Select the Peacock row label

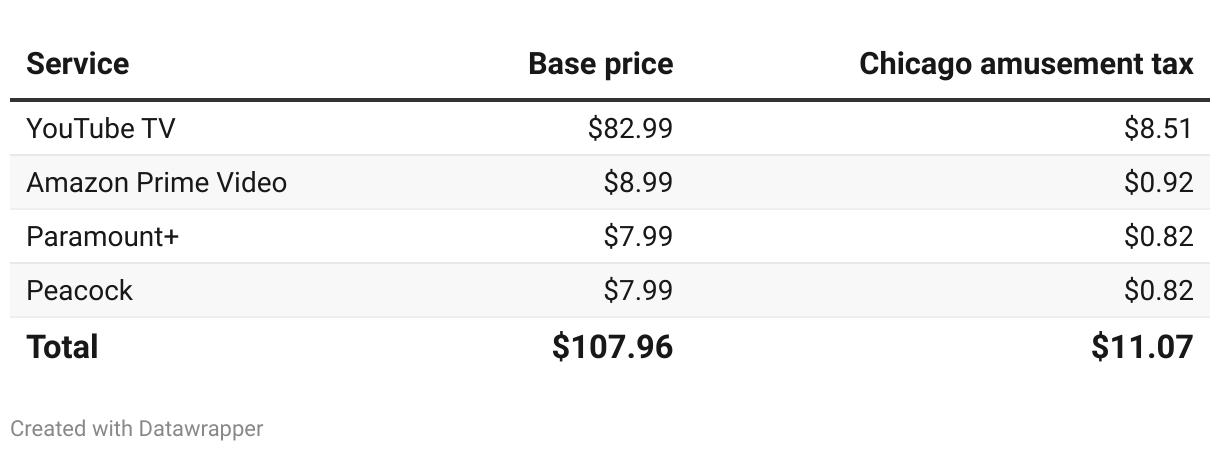(79, 290)
